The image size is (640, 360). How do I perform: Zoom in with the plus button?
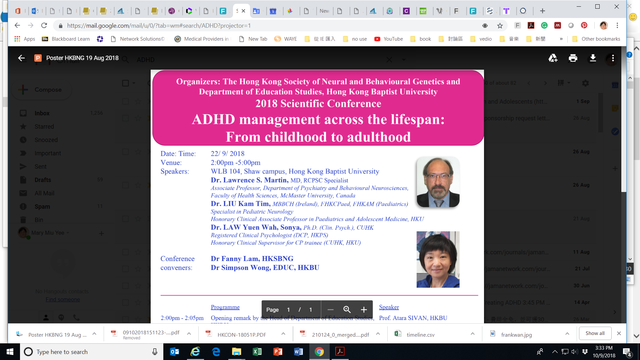[x=363, y=310]
